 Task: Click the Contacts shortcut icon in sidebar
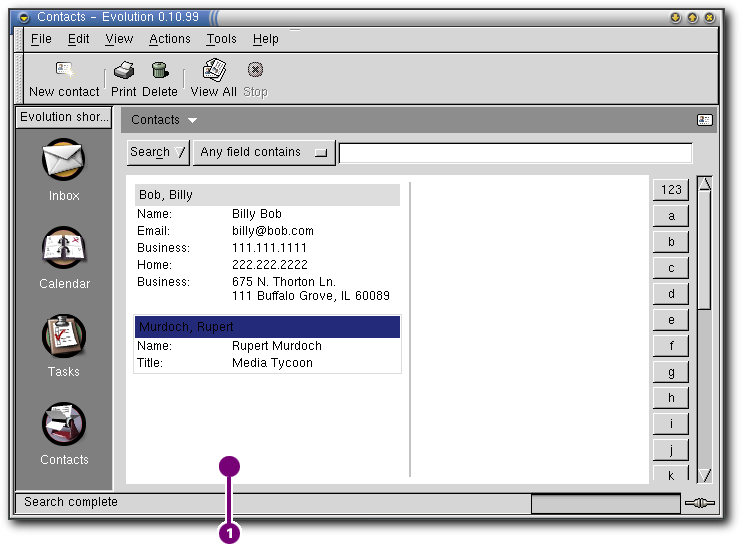pos(64,424)
